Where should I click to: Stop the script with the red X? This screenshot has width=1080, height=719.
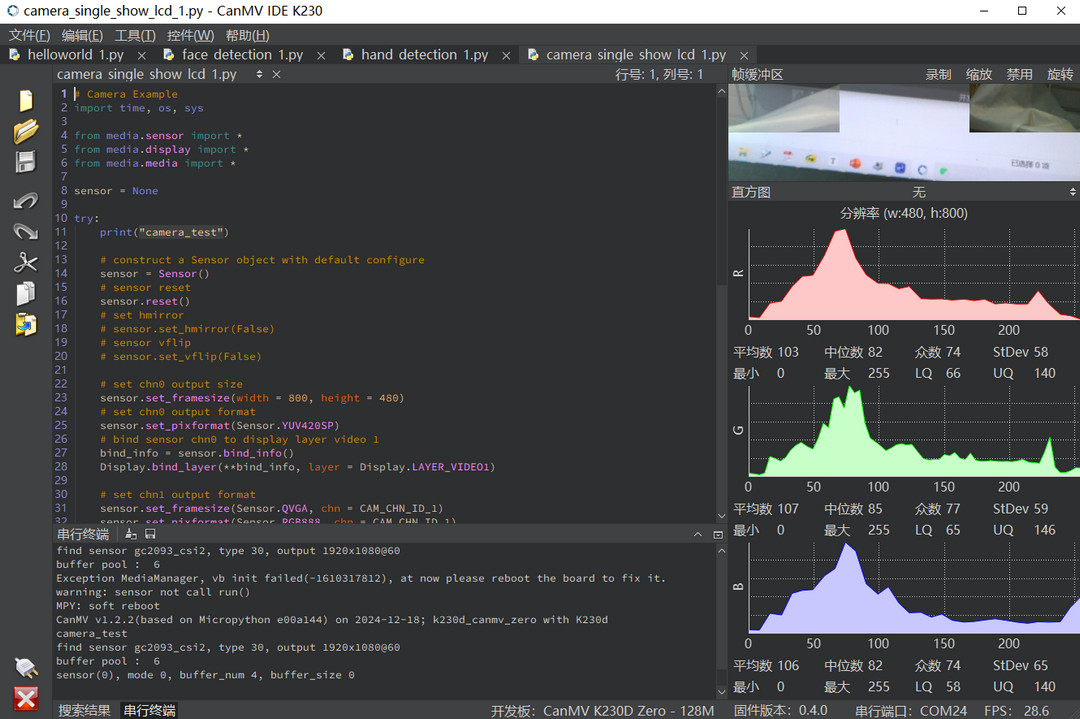tap(25, 698)
